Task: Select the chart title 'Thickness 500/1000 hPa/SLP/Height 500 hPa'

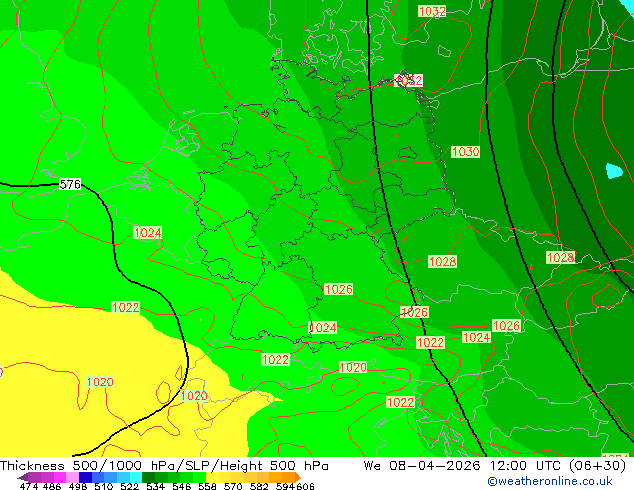Action: (164, 466)
